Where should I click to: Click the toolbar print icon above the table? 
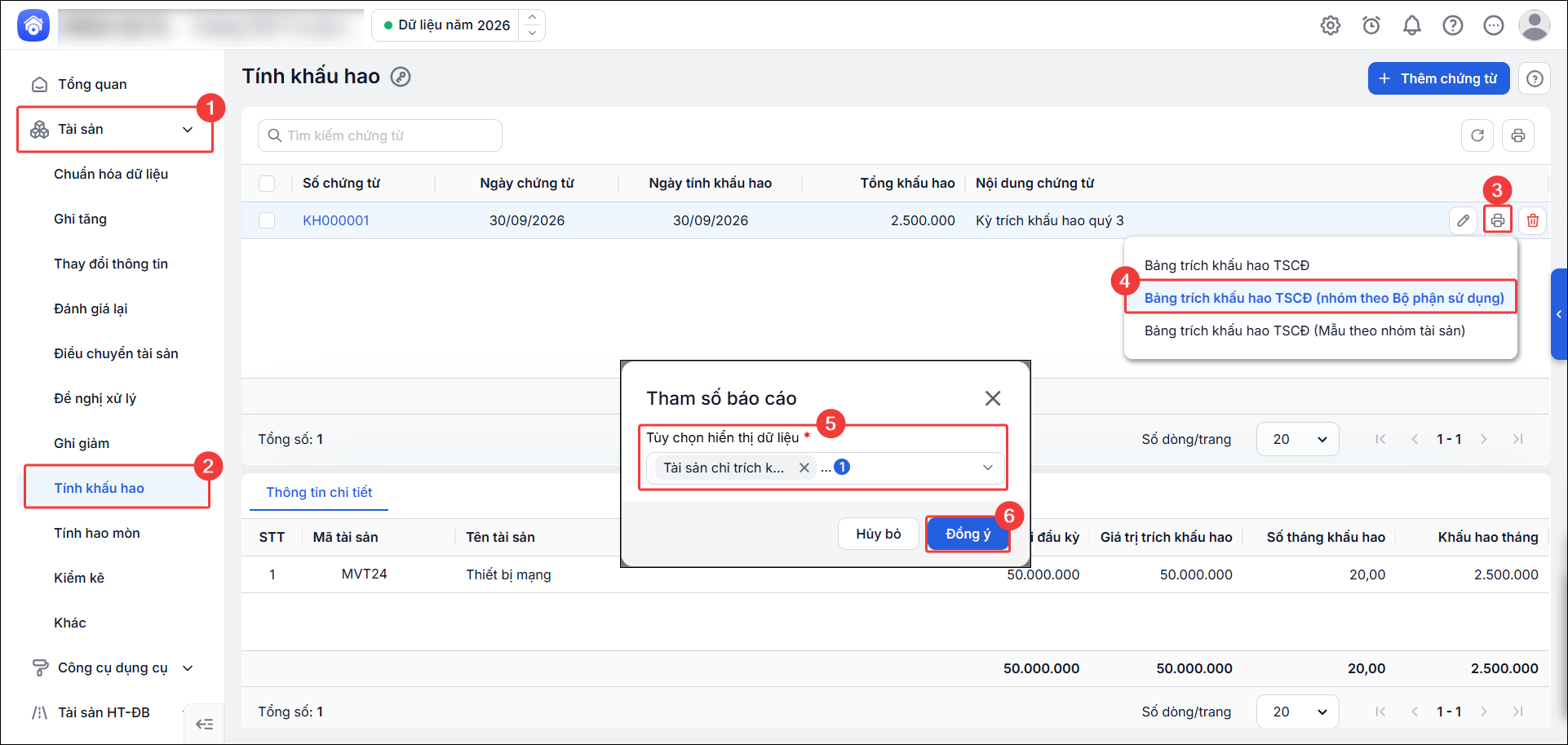click(x=1518, y=135)
